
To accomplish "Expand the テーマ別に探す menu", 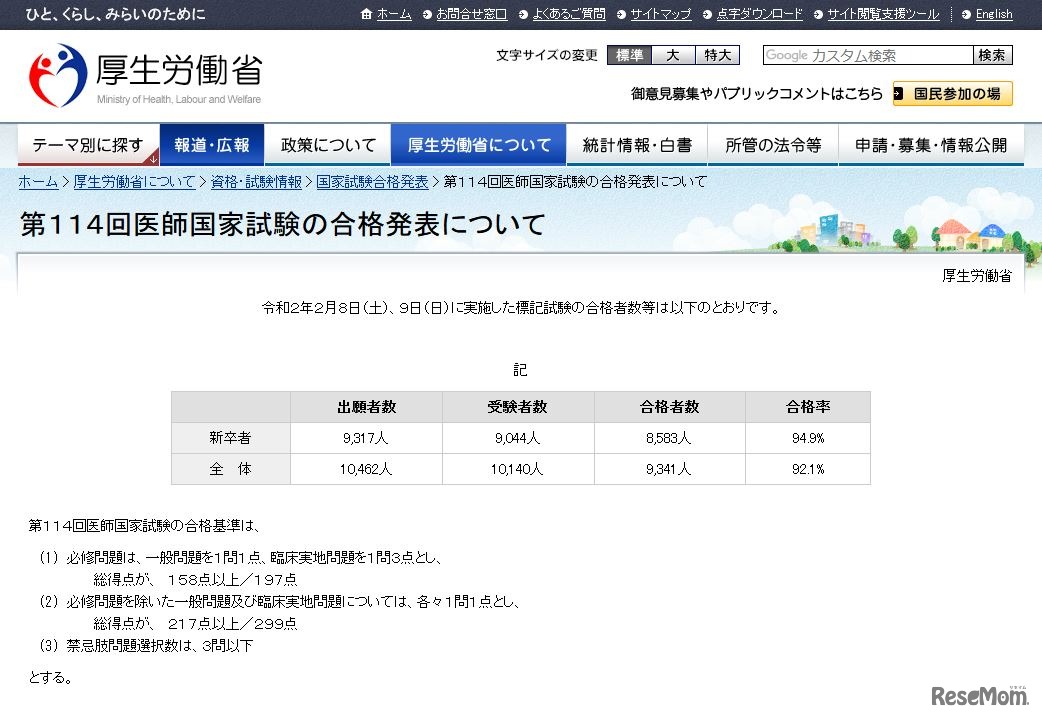I will click(88, 144).
